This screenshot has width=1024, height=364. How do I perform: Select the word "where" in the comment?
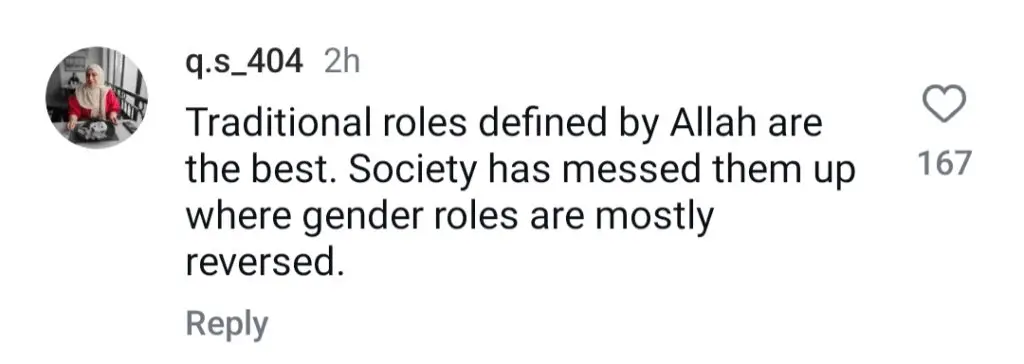[240, 217]
